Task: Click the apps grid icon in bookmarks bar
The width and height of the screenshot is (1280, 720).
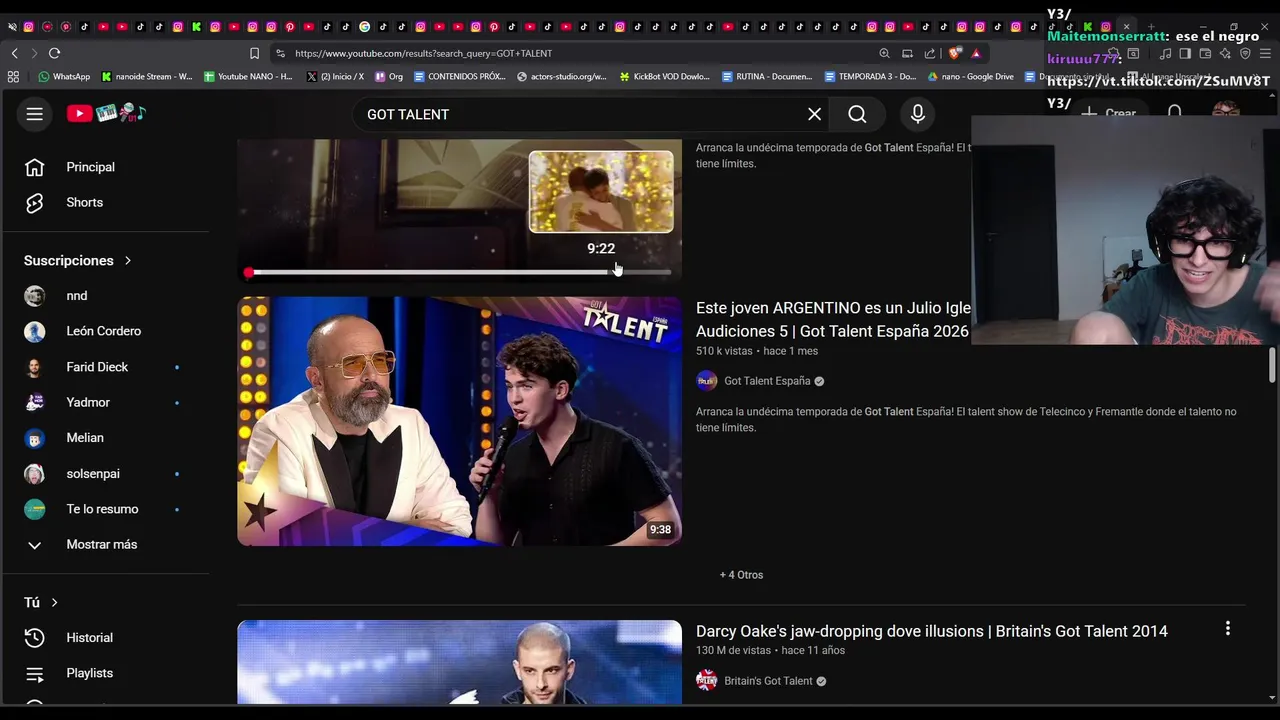Action: pos(13,76)
